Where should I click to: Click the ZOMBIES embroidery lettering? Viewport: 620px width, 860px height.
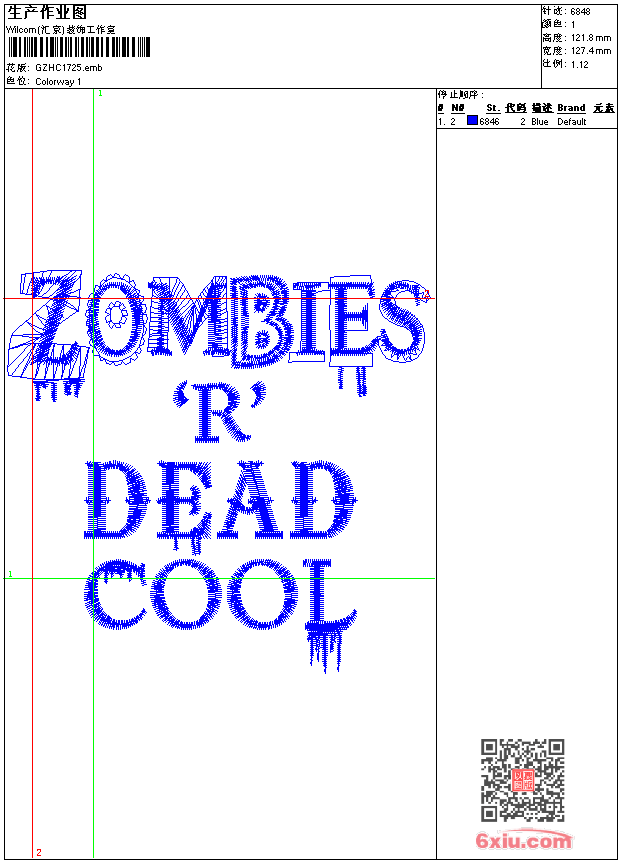coord(217,333)
